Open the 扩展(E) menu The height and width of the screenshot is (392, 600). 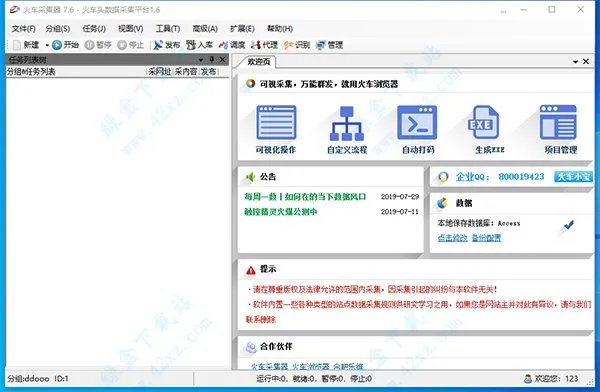pos(242,29)
